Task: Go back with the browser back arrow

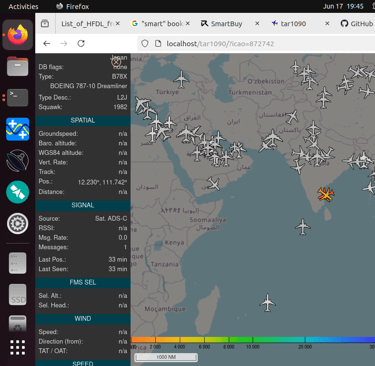Action: [47, 43]
